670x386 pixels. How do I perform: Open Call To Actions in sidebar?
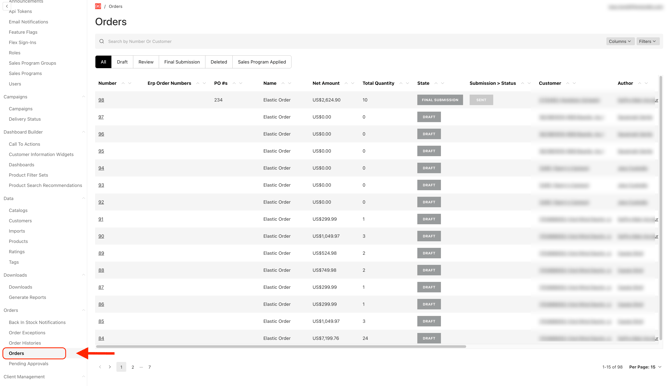click(24, 144)
